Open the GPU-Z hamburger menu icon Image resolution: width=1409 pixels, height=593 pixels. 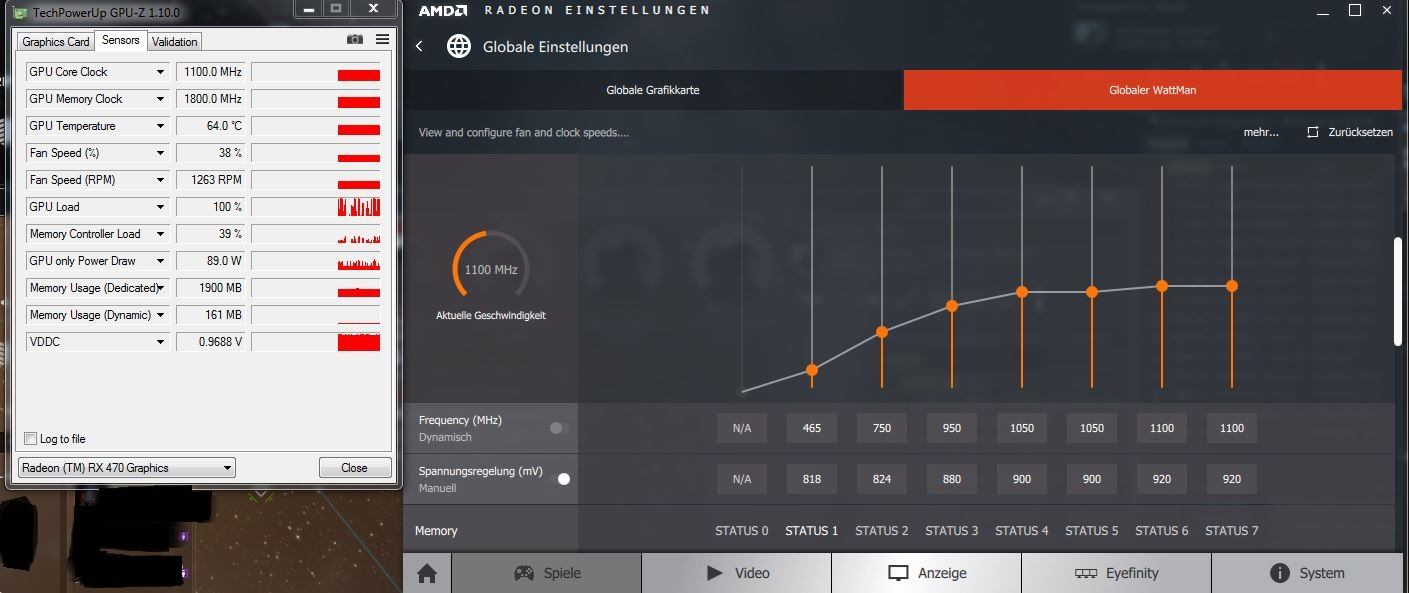pyautogui.click(x=382, y=40)
